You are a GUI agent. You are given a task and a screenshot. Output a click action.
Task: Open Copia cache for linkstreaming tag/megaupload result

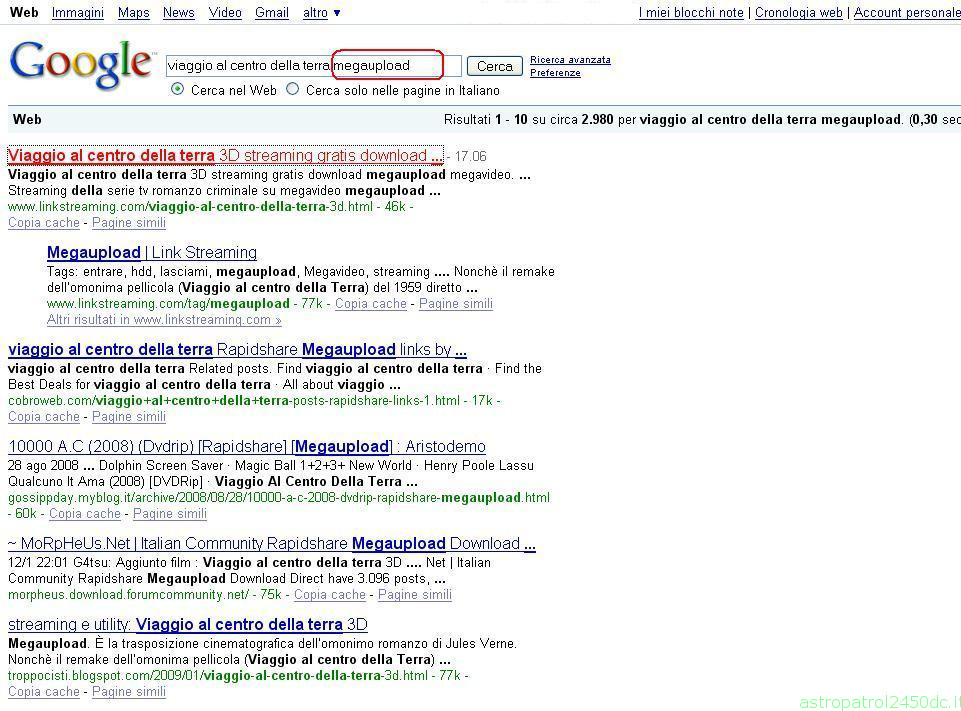click(371, 304)
